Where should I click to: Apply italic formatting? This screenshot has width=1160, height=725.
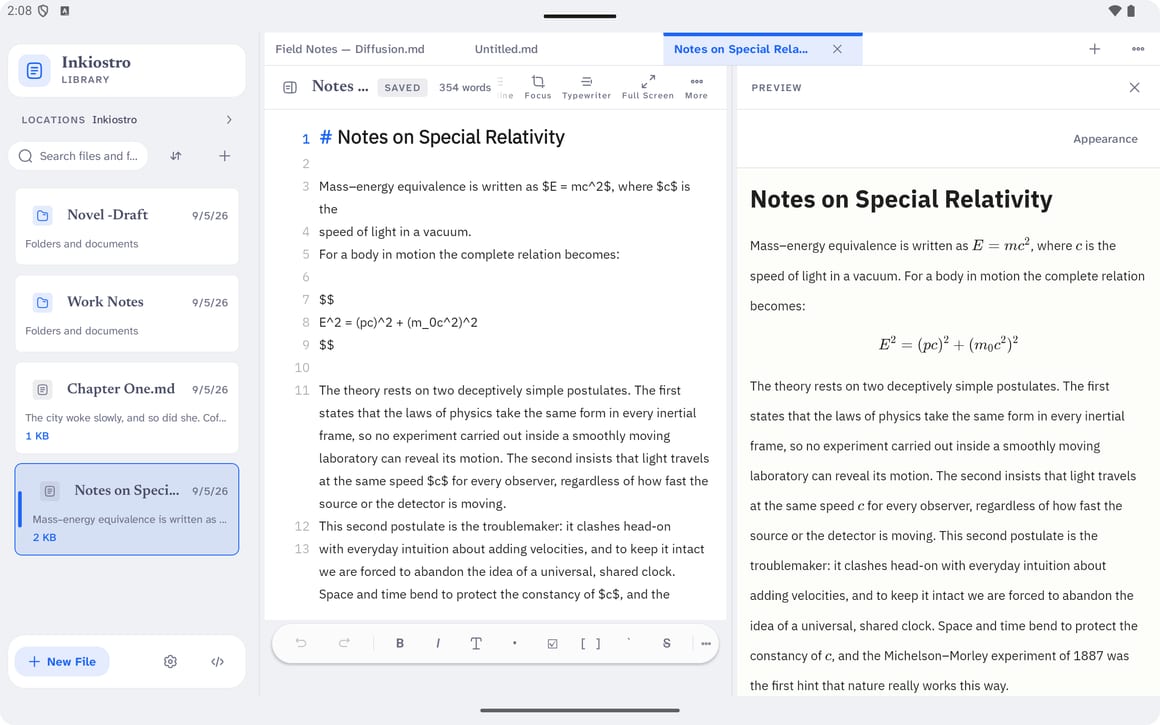point(438,643)
